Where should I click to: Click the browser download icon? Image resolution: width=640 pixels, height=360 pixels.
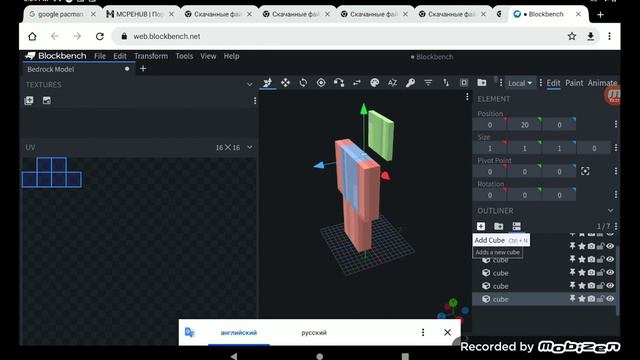tap(590, 36)
